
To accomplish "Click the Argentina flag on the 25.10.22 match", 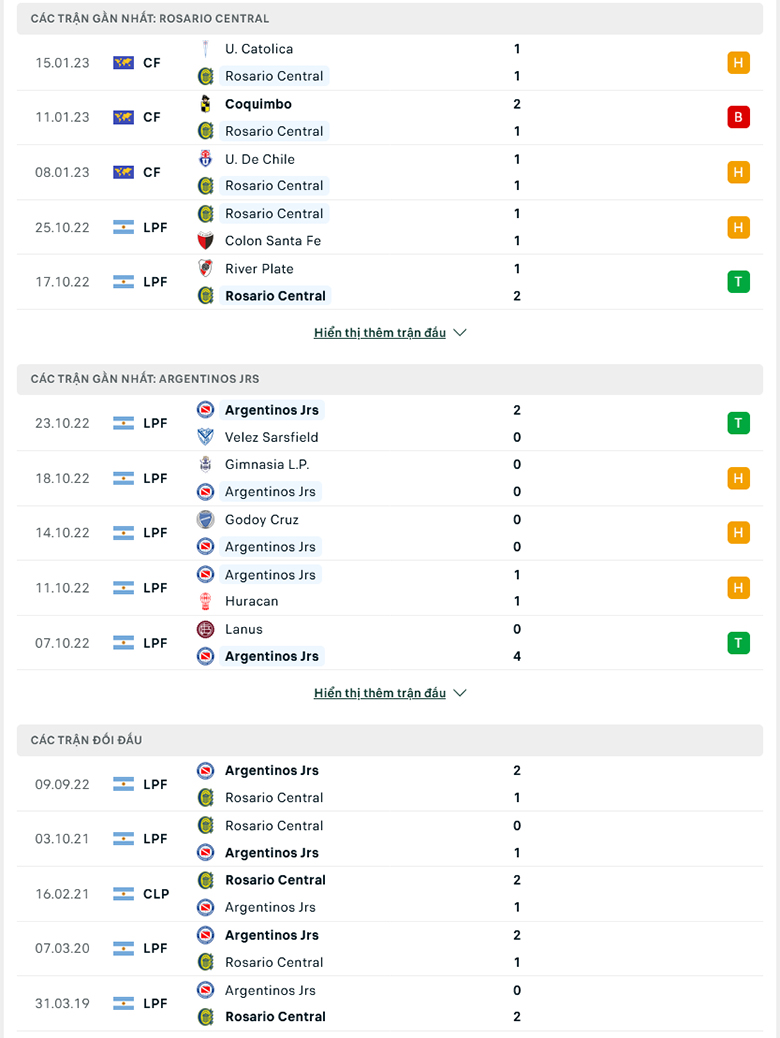I will (123, 227).
